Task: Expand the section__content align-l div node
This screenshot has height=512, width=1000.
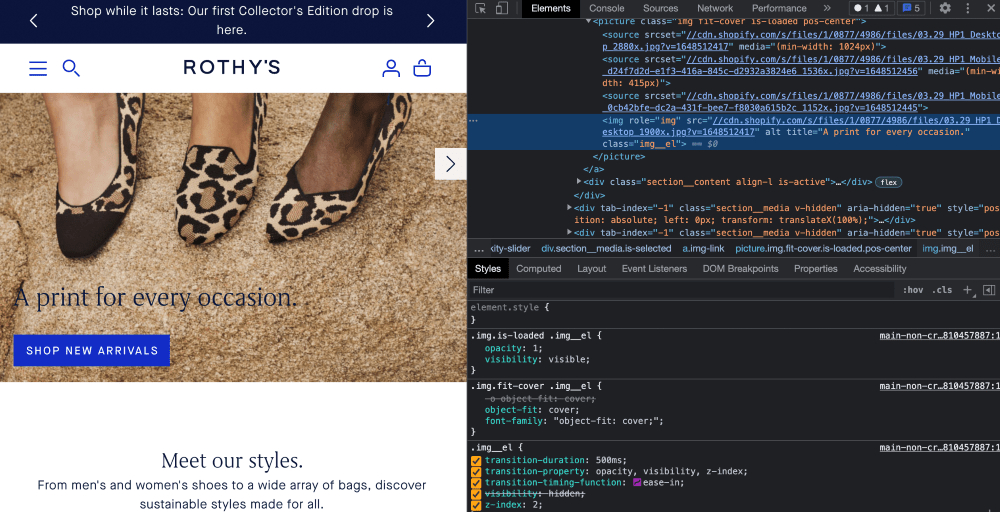Action: (x=579, y=182)
